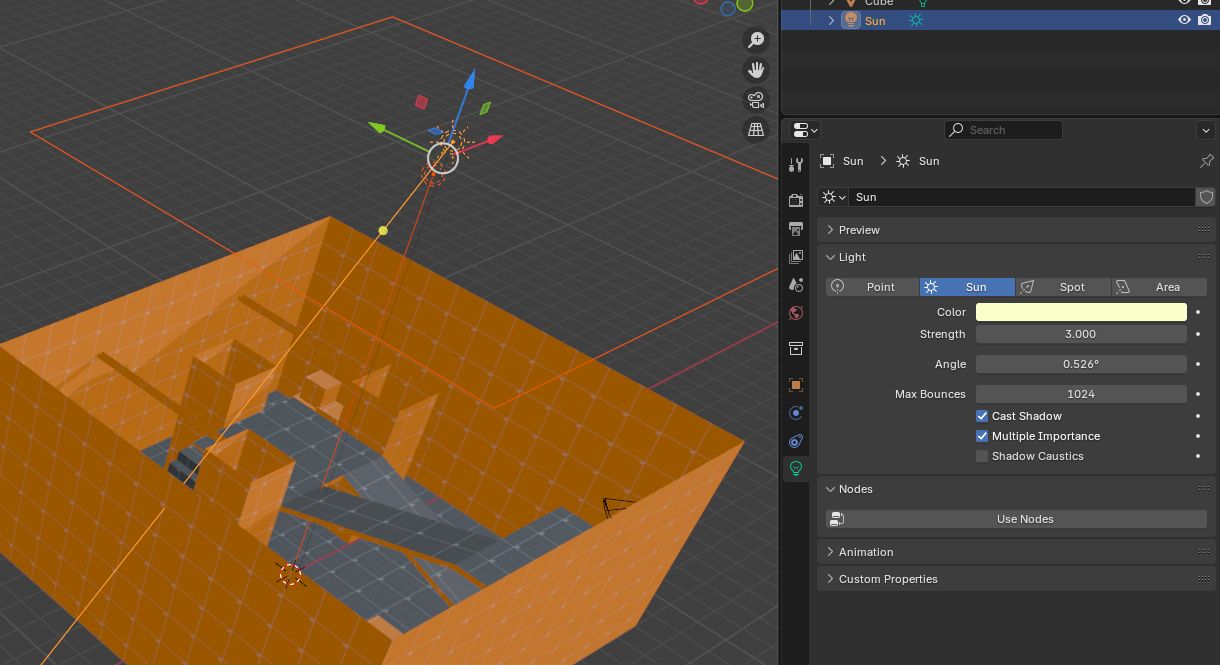Click the zoom view magnifier icon
This screenshot has width=1220, height=665.
click(x=756, y=40)
